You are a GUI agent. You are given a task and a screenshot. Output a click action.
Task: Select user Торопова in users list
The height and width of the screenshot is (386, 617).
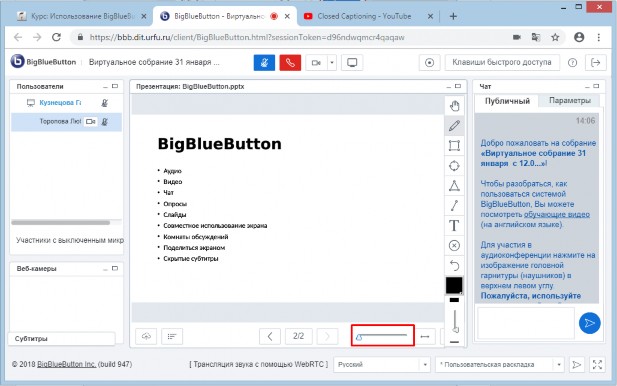point(60,122)
